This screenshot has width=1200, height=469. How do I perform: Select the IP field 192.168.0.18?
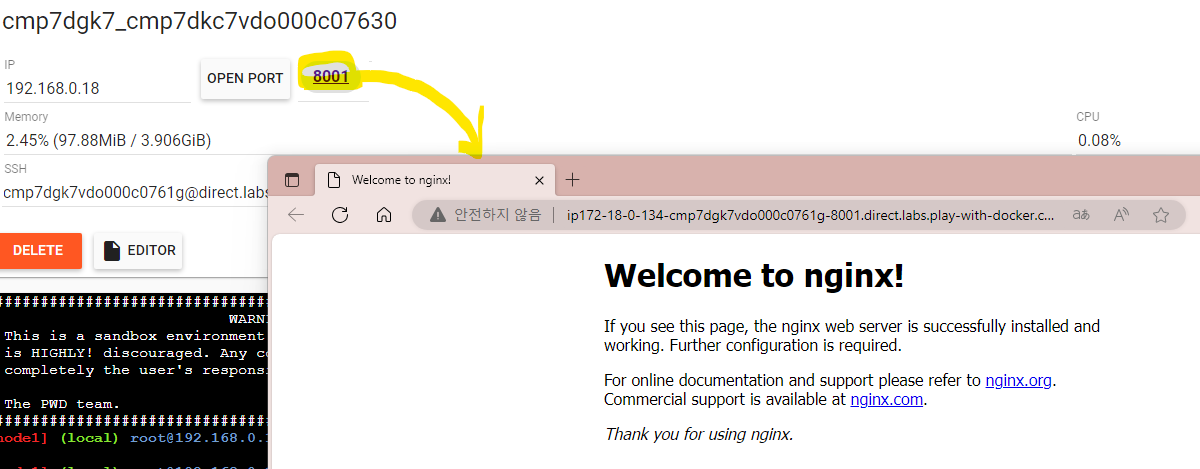[96, 88]
